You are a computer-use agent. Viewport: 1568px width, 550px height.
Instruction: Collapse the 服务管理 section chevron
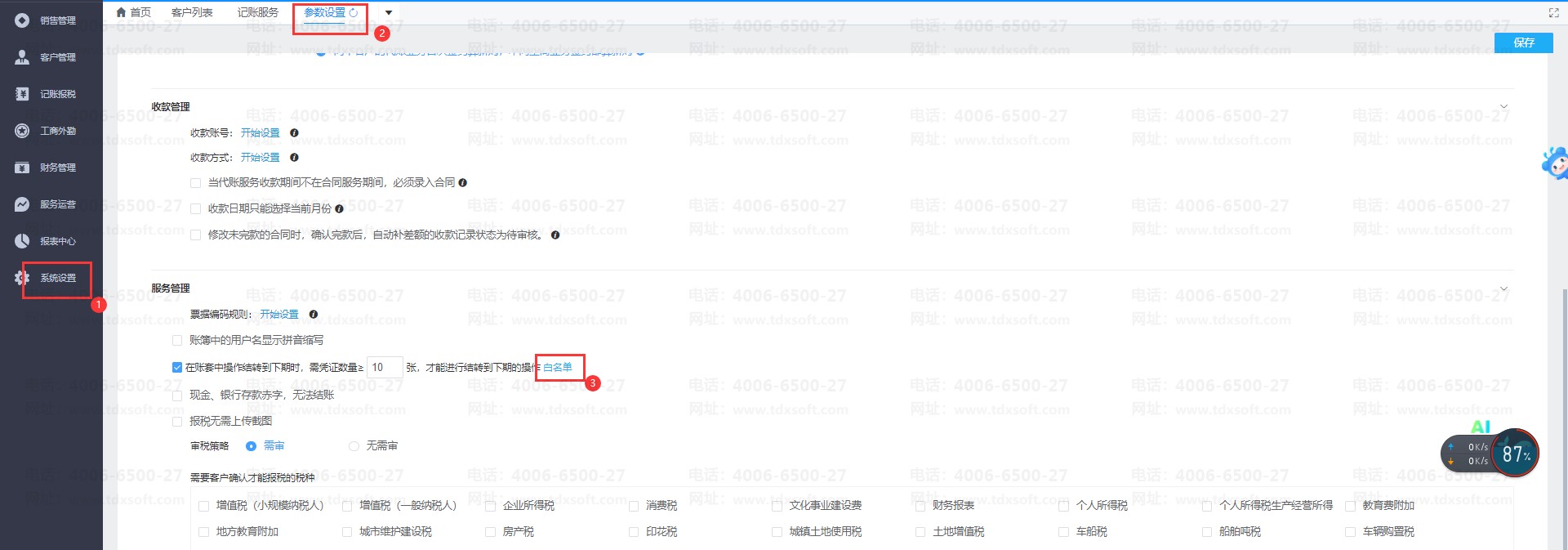point(1503,288)
